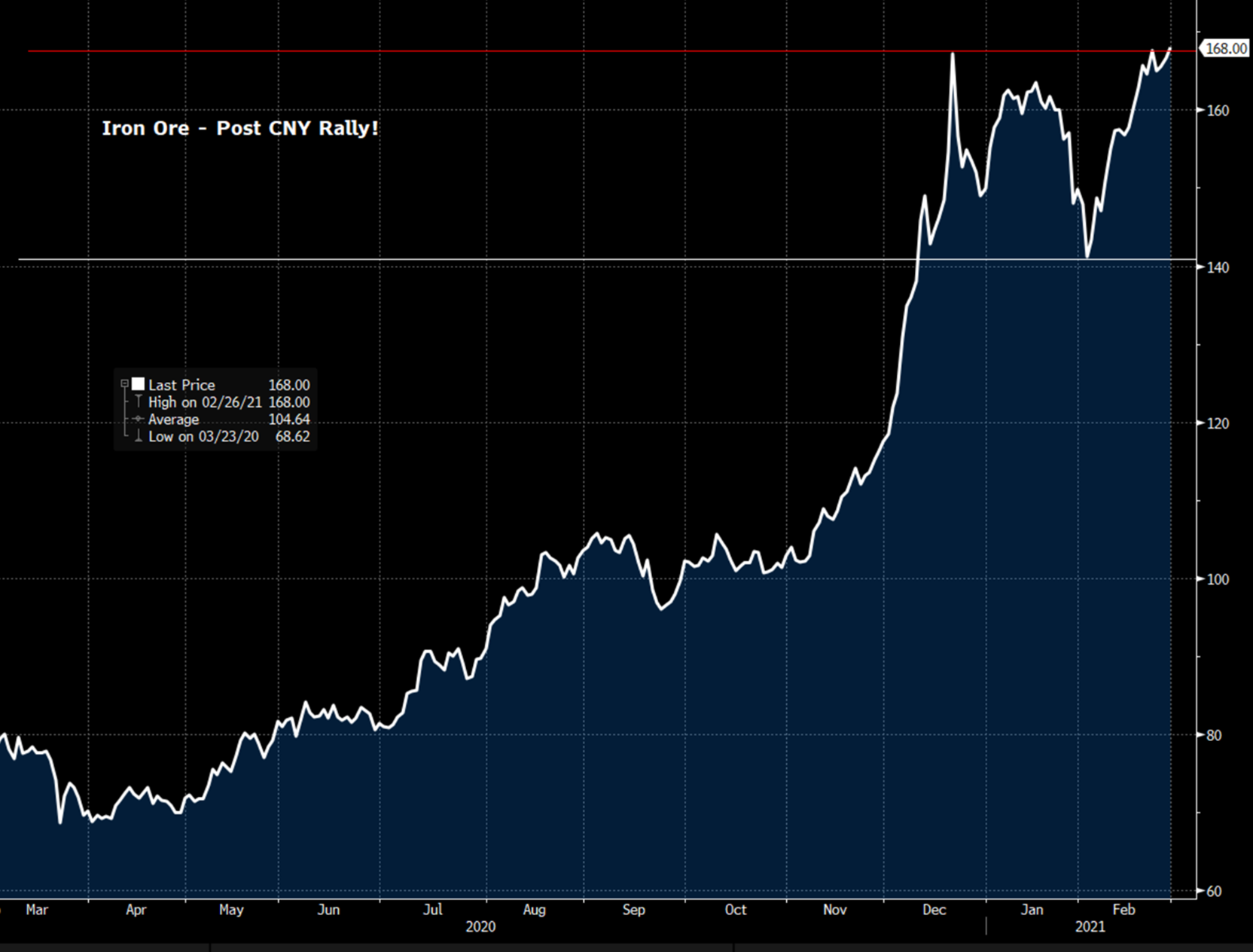Select the High on 02/26/21 legend entry
The width and height of the screenshot is (1253, 952).
click(x=205, y=402)
